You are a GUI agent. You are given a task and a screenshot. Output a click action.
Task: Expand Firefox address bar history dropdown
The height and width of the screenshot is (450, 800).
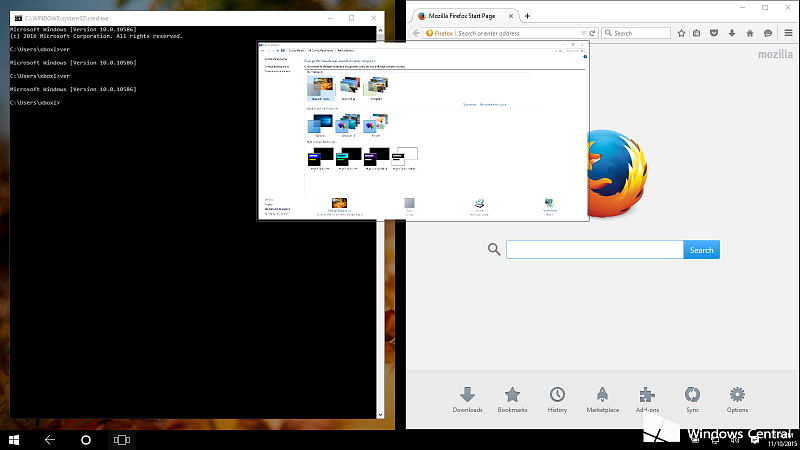[x=583, y=33]
